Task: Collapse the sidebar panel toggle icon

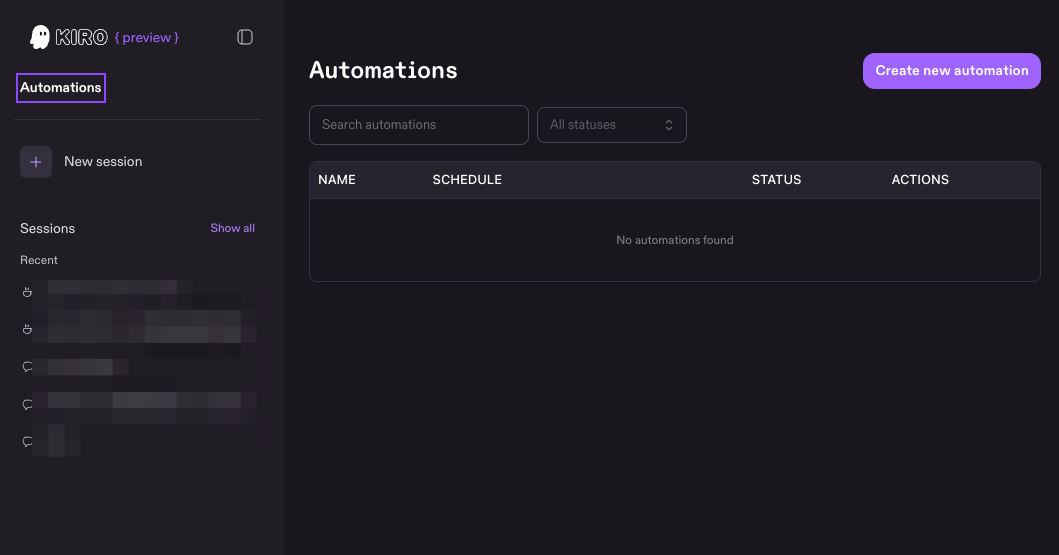Action: (244, 37)
